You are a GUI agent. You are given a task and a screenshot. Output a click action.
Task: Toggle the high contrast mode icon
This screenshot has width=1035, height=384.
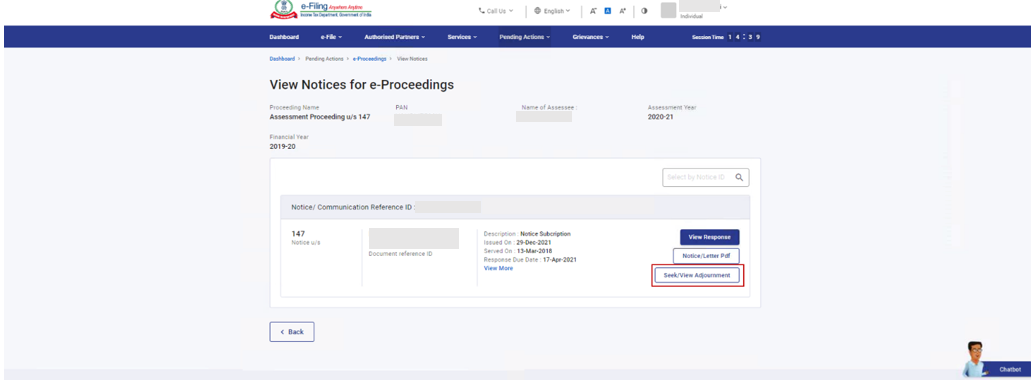tap(644, 11)
